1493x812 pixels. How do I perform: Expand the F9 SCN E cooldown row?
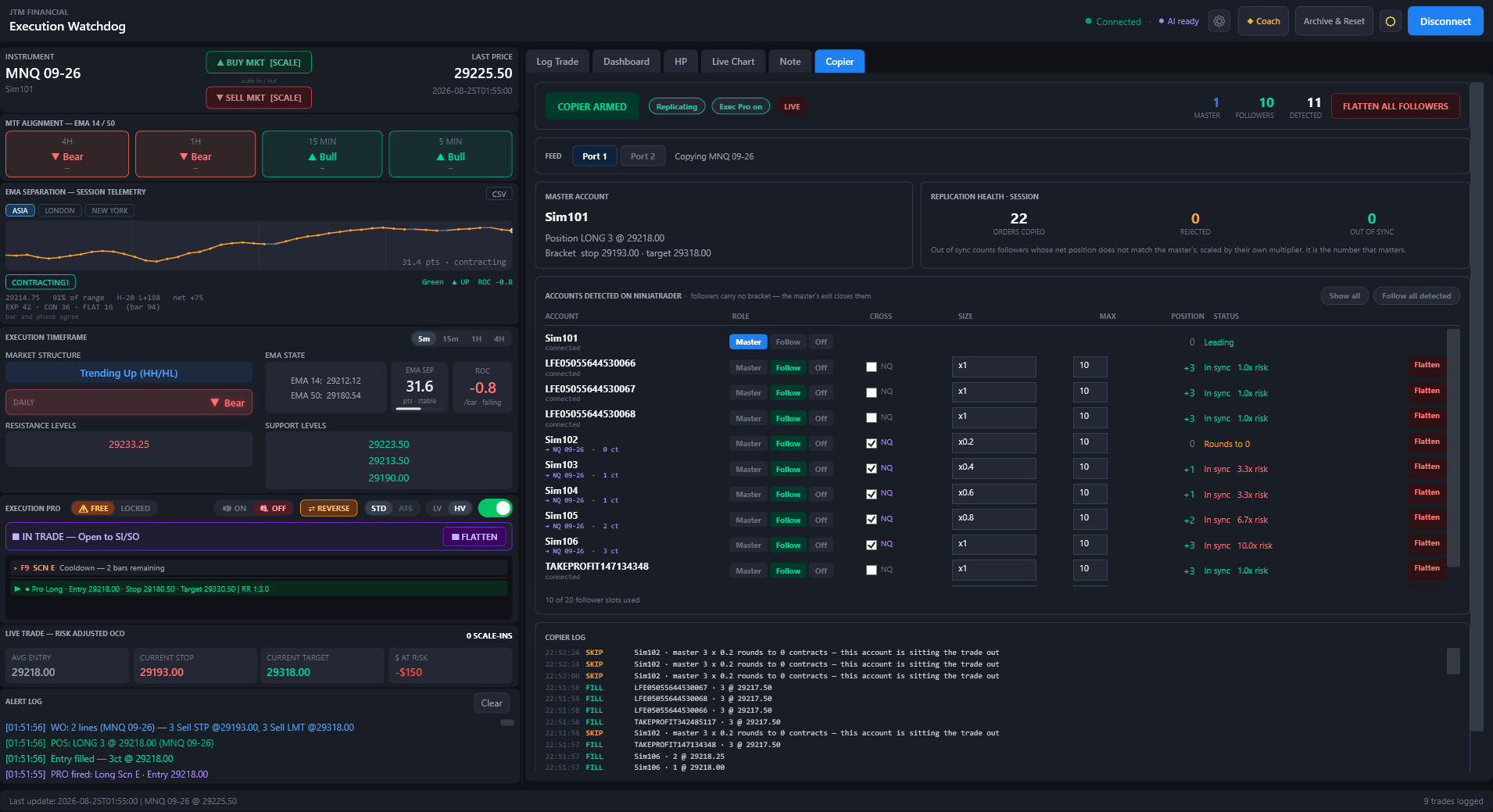coord(260,568)
